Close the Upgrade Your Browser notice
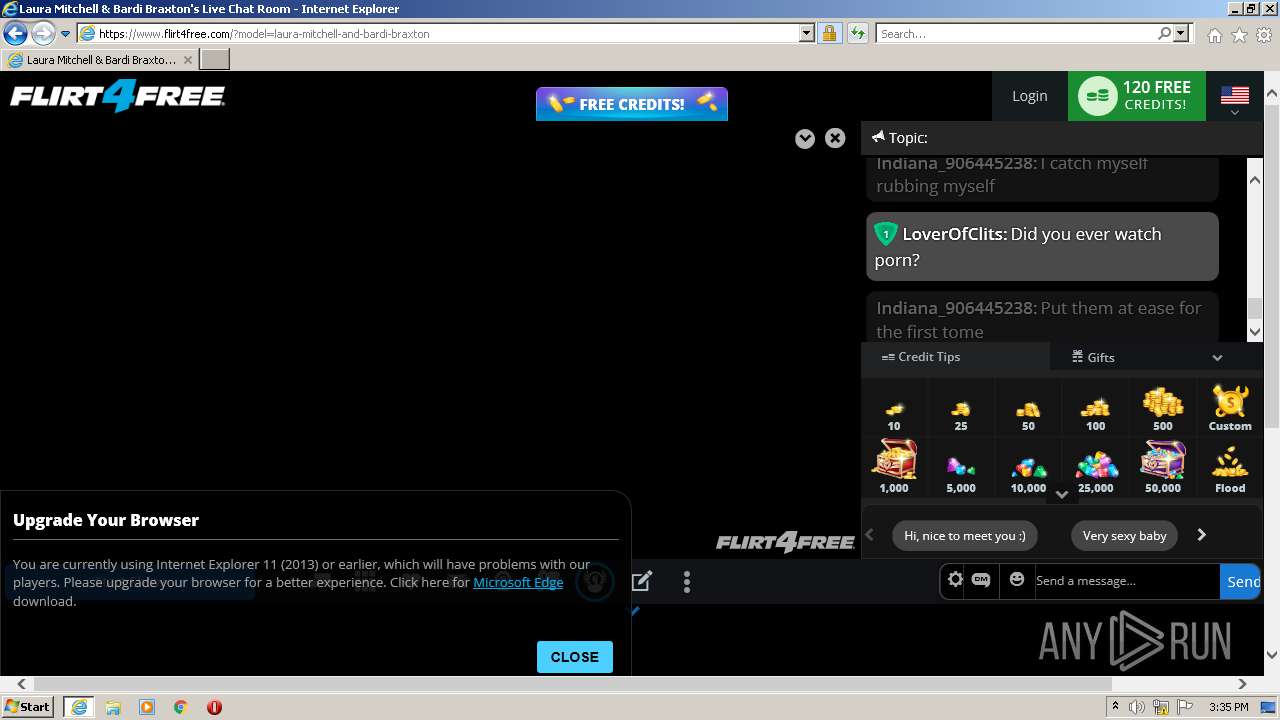Image resolution: width=1280 pixels, height=720 pixels. click(x=575, y=657)
